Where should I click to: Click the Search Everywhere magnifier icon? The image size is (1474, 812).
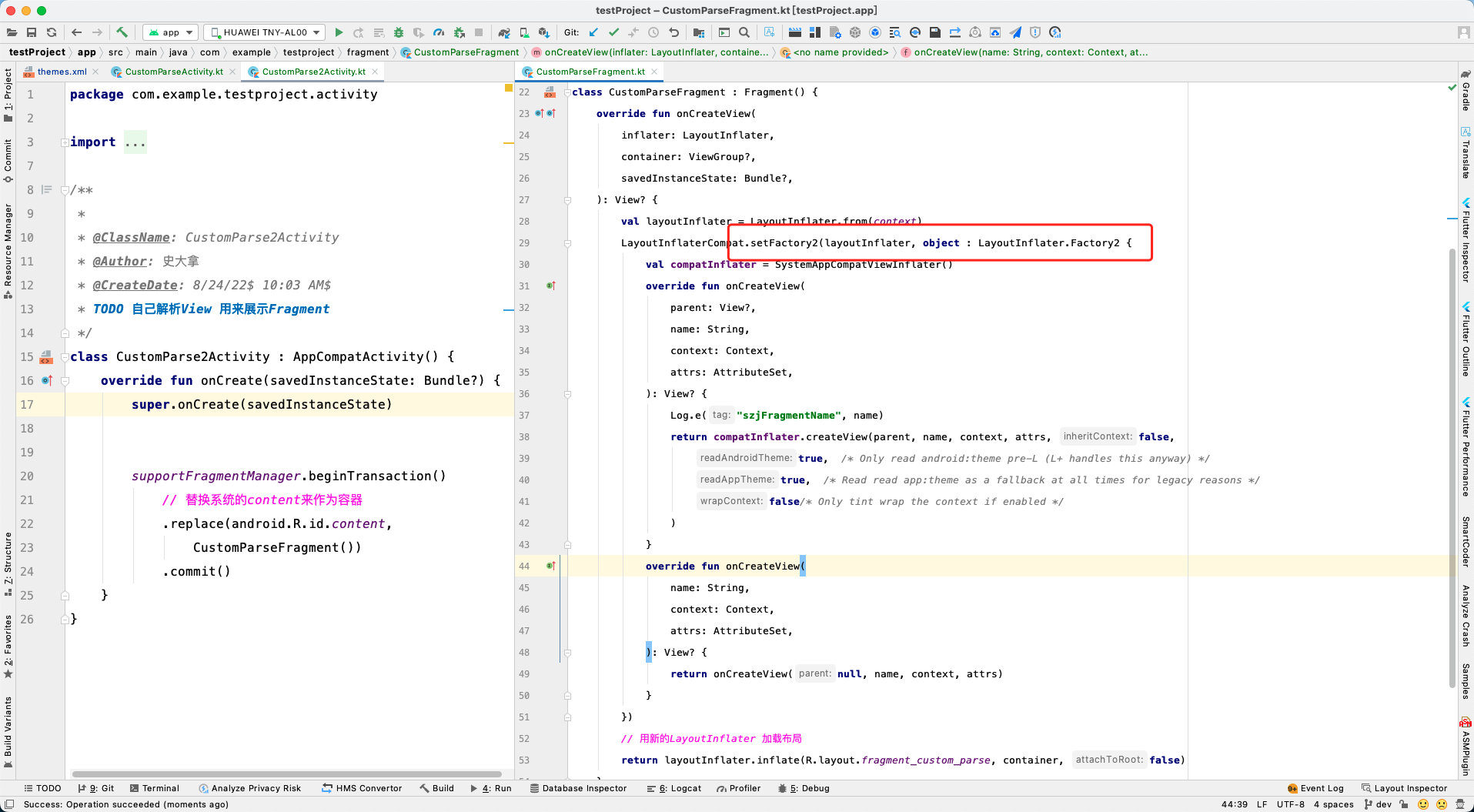744,32
